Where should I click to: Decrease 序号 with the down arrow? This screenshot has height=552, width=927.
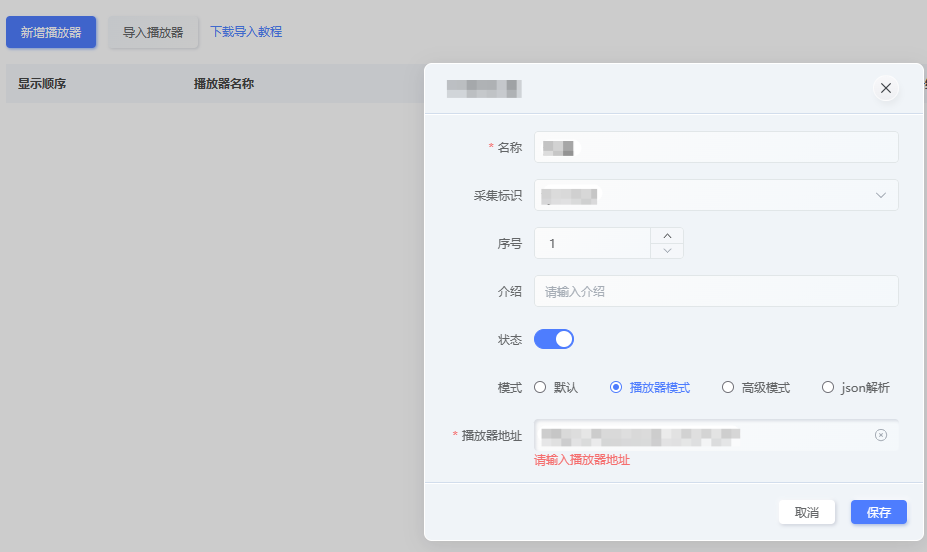(667, 251)
